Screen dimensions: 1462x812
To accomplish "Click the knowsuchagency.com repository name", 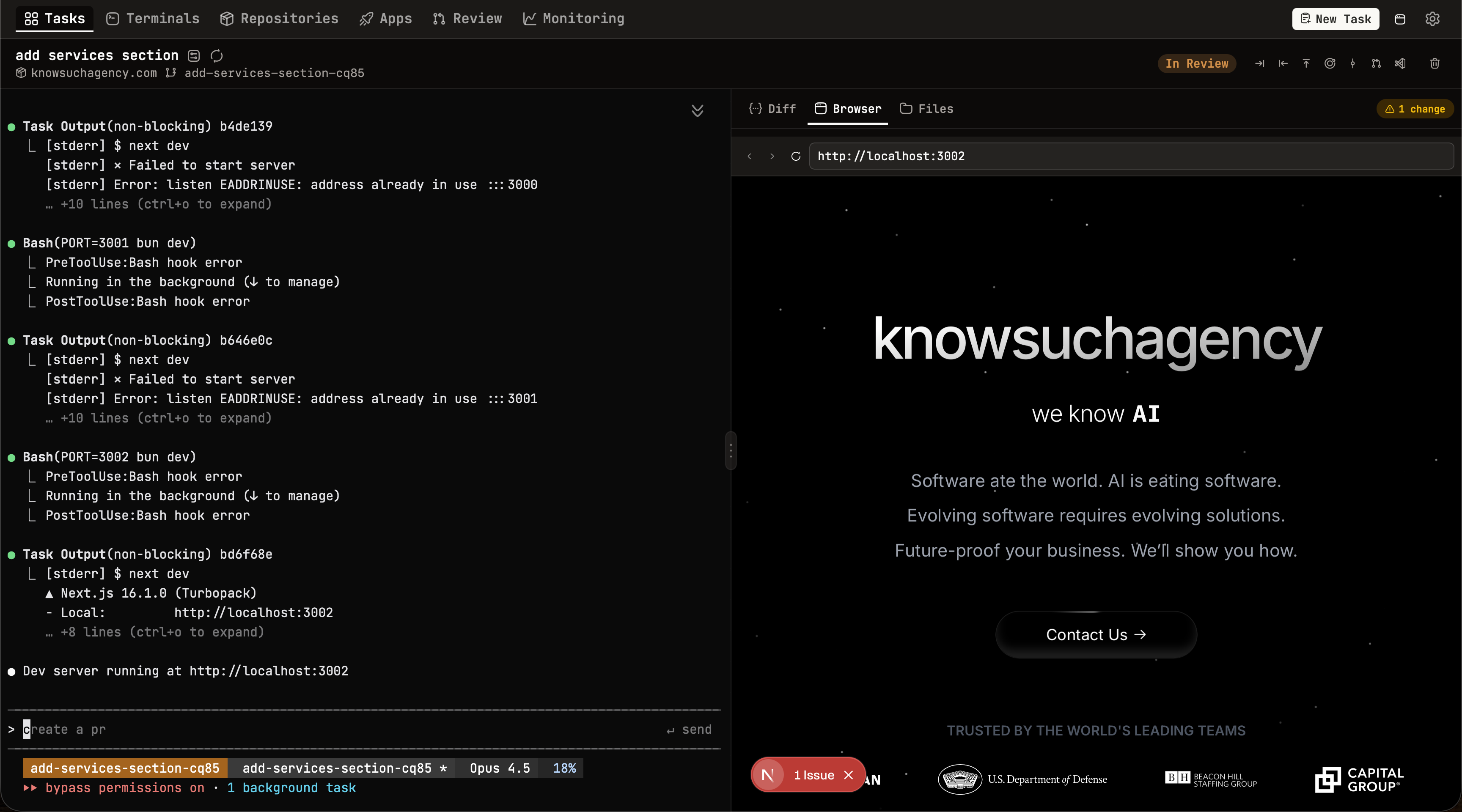I will [93, 73].
